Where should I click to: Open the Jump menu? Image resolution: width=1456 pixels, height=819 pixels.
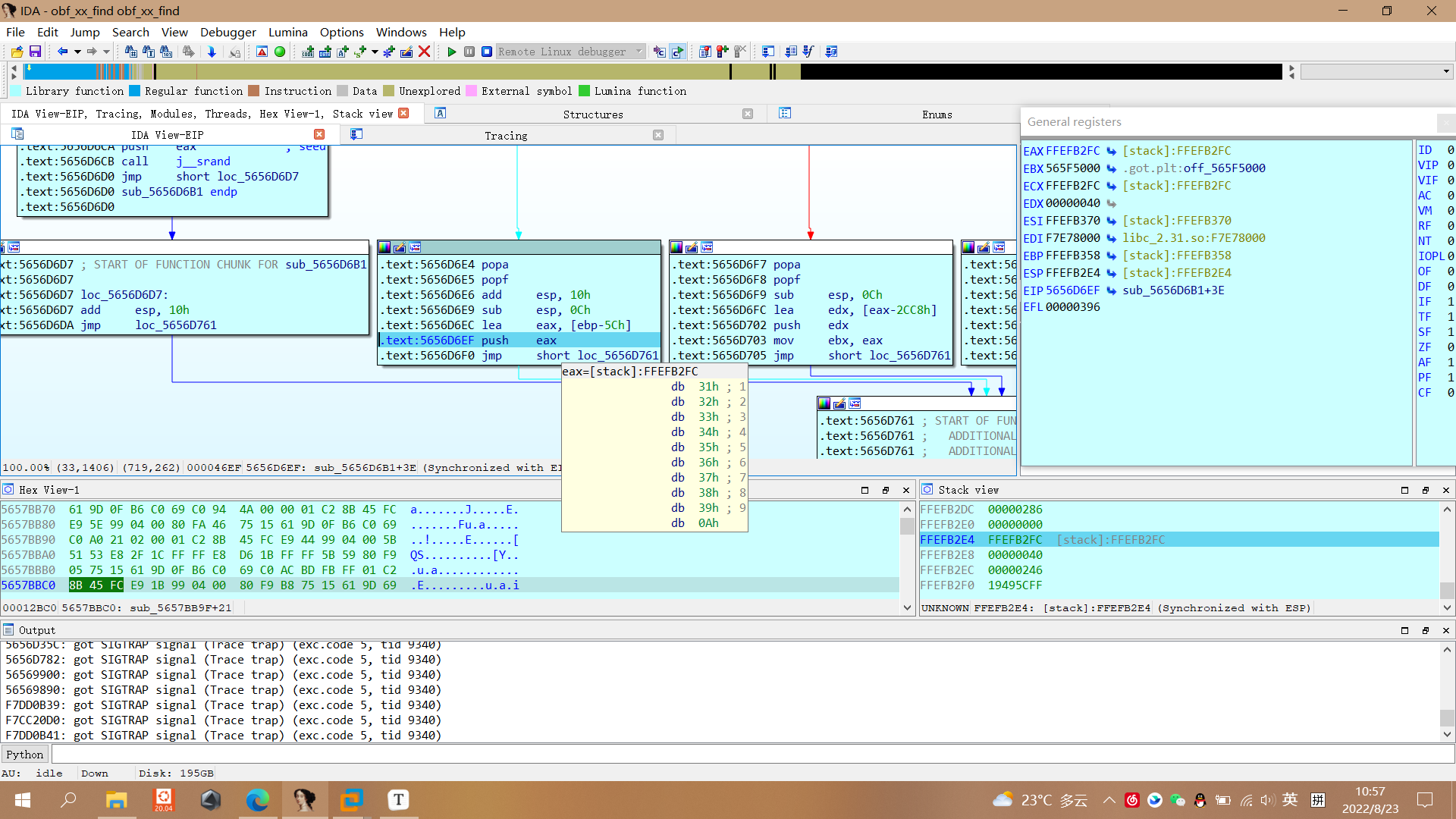85,32
